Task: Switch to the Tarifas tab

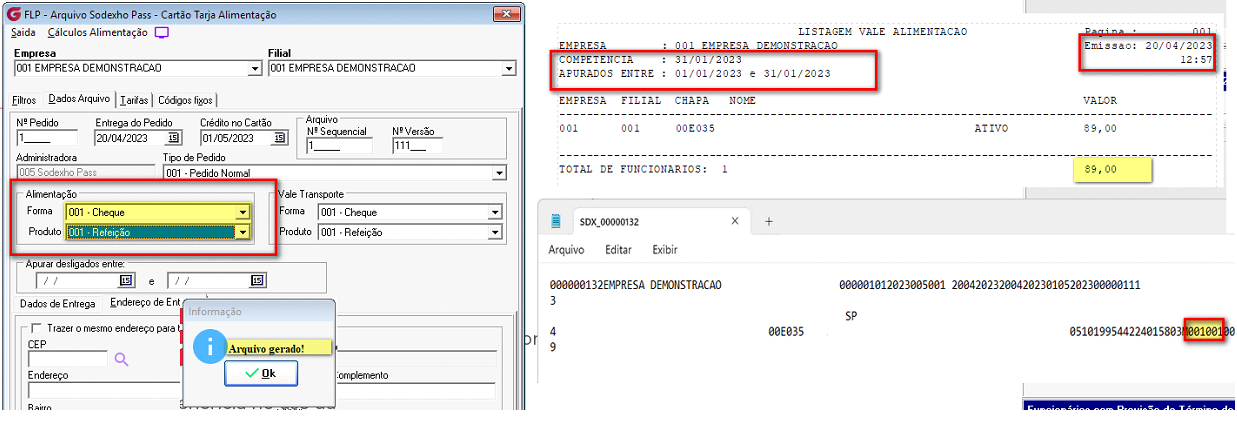Action: [x=134, y=100]
